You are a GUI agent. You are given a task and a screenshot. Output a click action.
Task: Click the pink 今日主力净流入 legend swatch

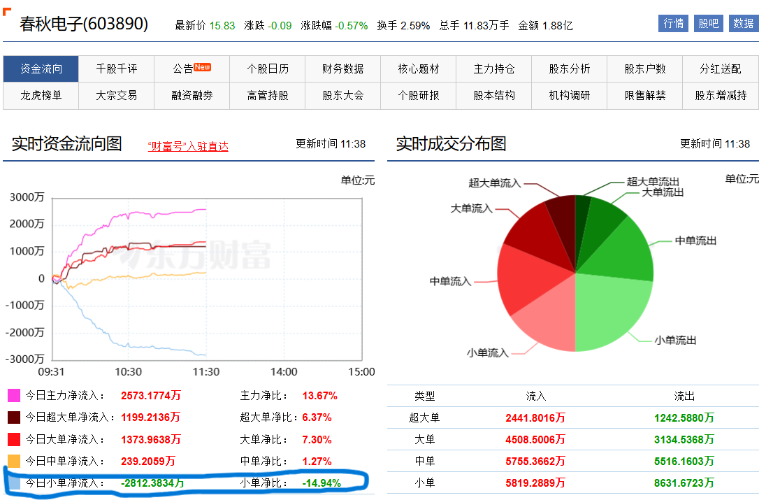point(14,395)
